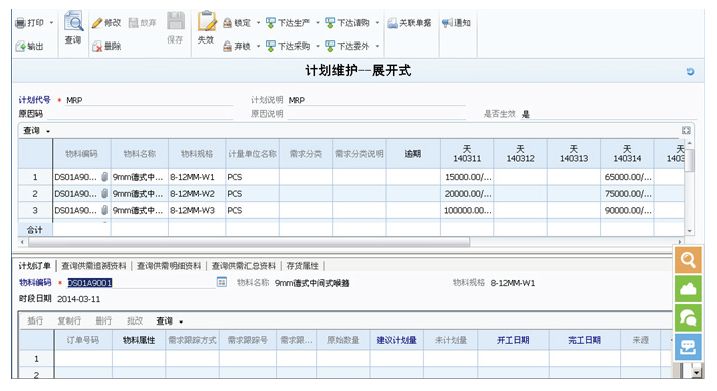Click the green chat bubbles floating button
This screenshot has width=717, height=391.
coord(688,318)
